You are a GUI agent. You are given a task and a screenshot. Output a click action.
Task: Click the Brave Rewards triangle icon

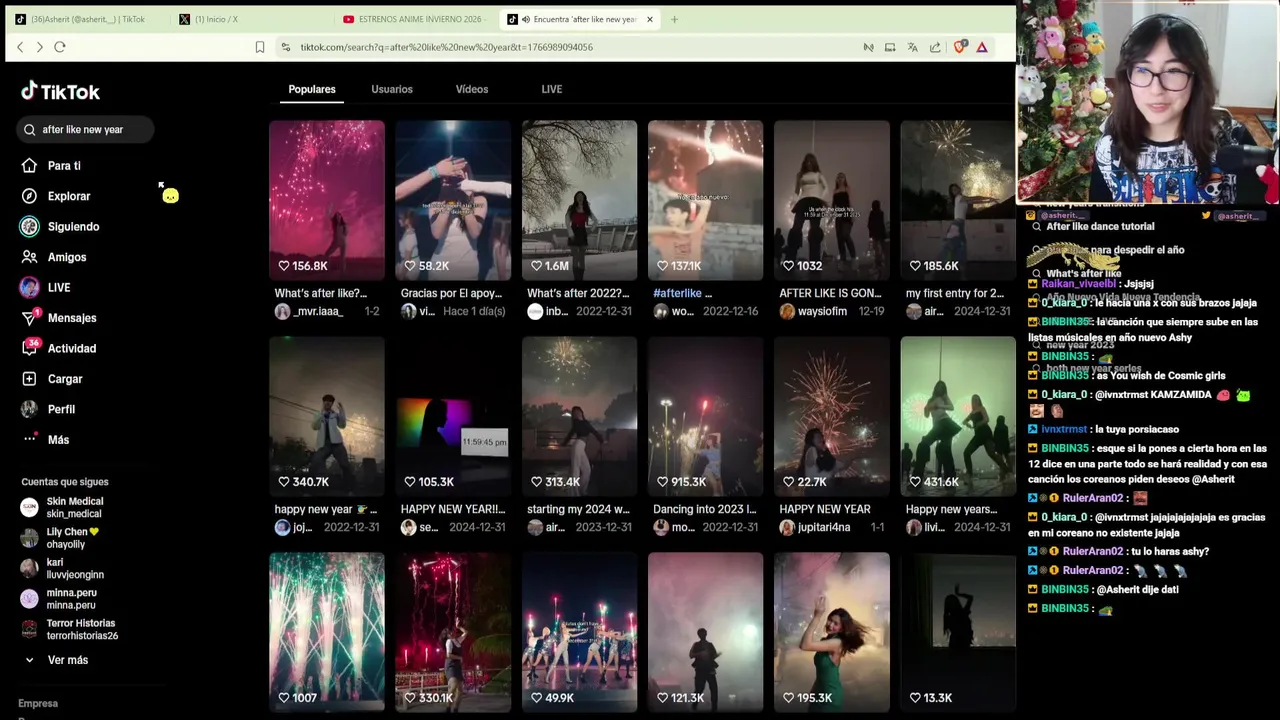pyautogui.click(x=982, y=47)
